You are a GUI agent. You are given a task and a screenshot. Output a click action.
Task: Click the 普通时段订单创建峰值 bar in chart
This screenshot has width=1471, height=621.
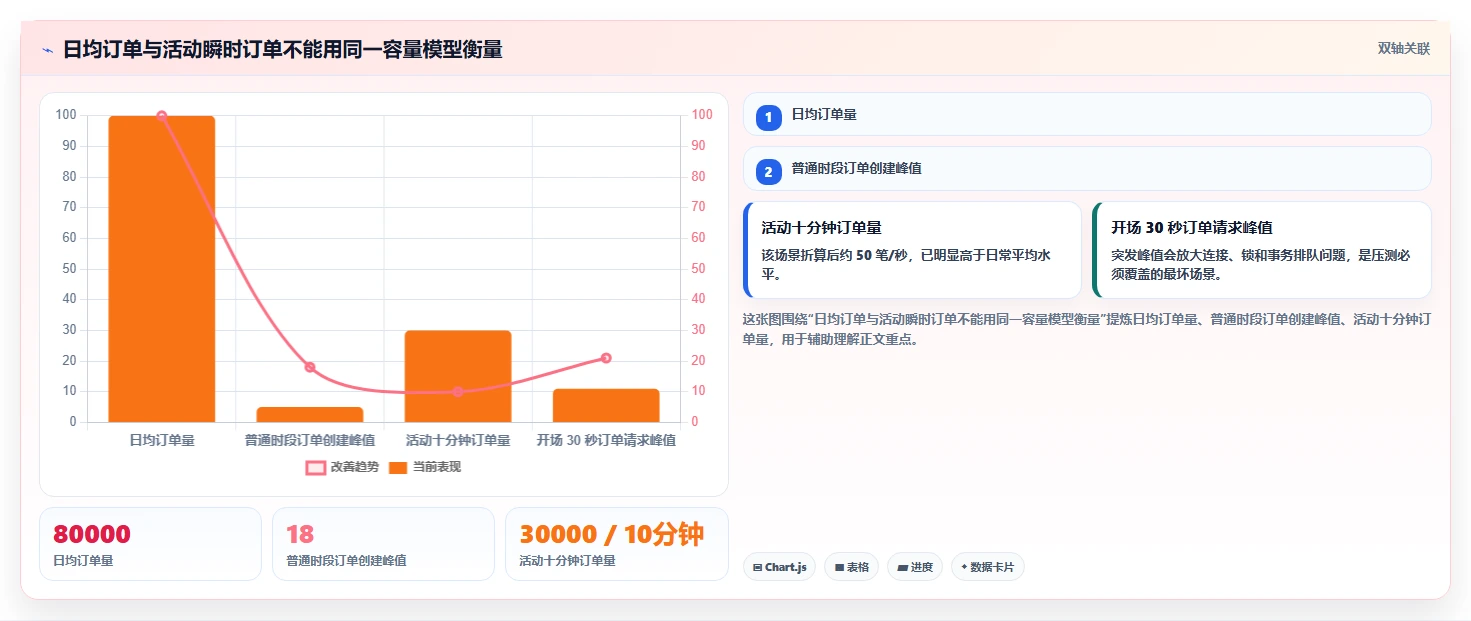point(310,414)
